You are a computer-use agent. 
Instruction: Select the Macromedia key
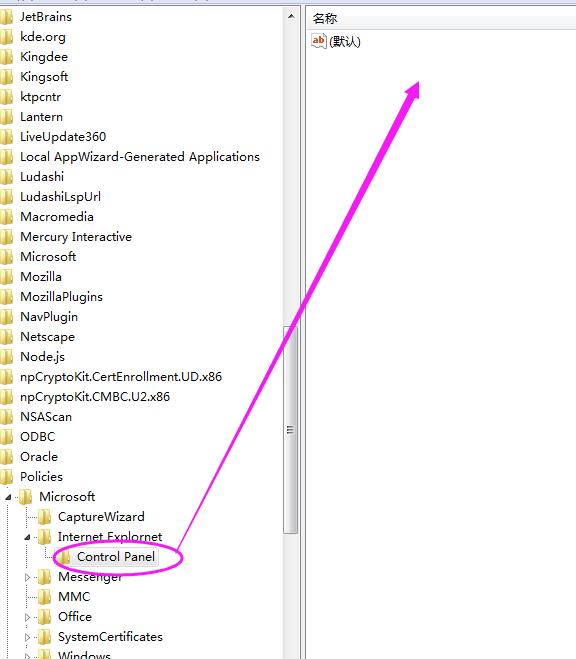(57, 217)
